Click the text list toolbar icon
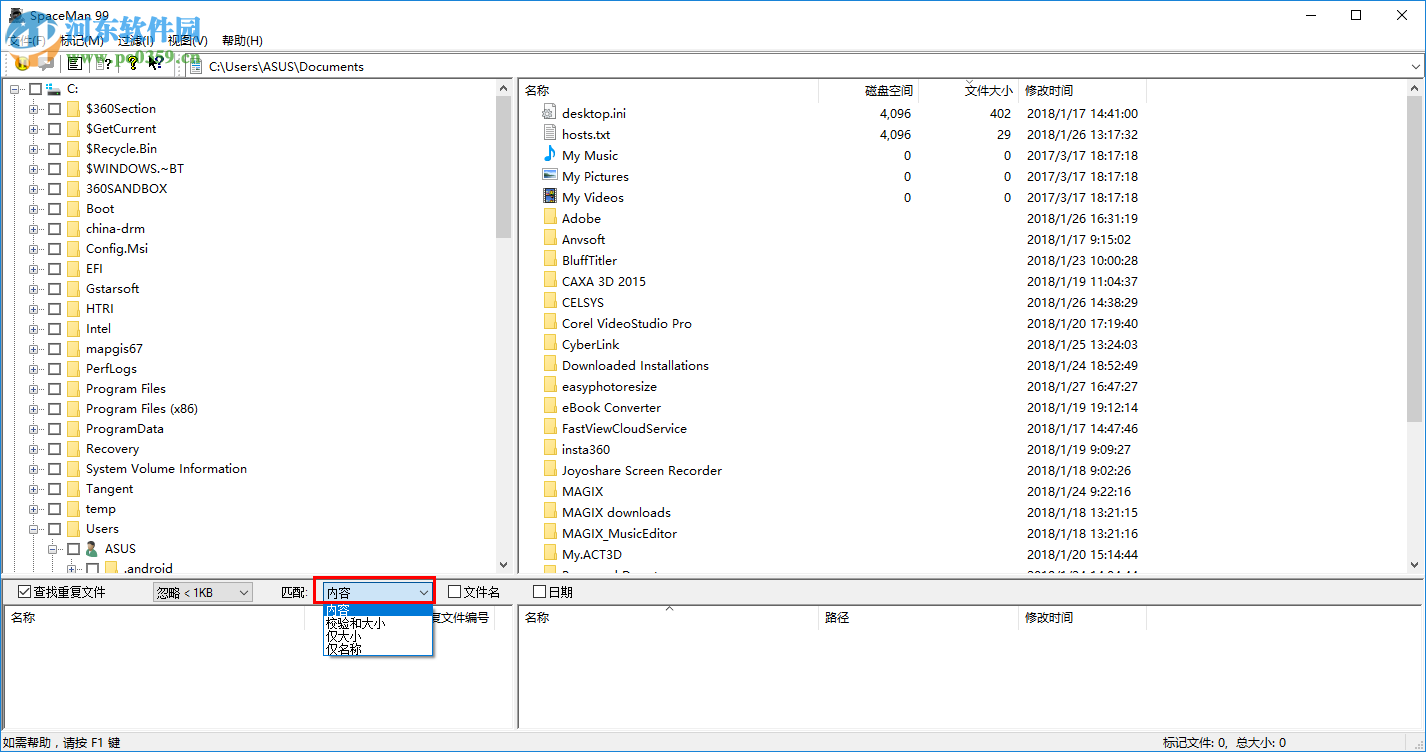The image size is (1426, 752). click(x=74, y=64)
